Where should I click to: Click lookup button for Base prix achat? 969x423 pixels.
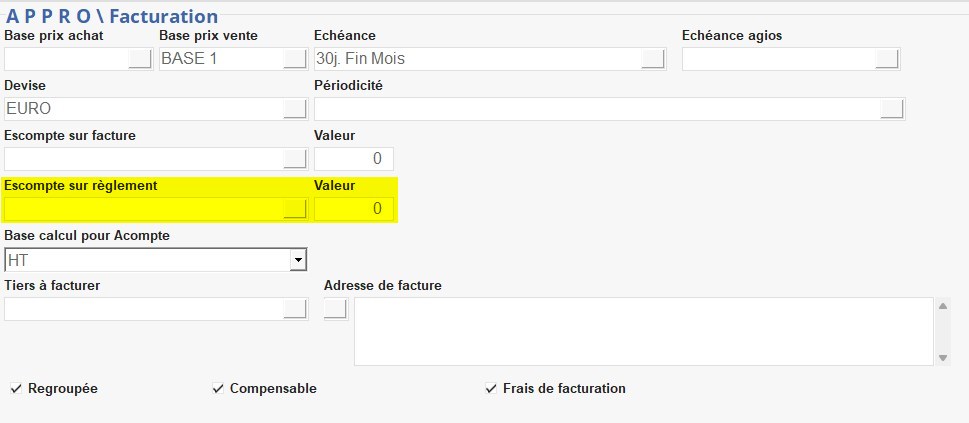pyautogui.click(x=140, y=59)
